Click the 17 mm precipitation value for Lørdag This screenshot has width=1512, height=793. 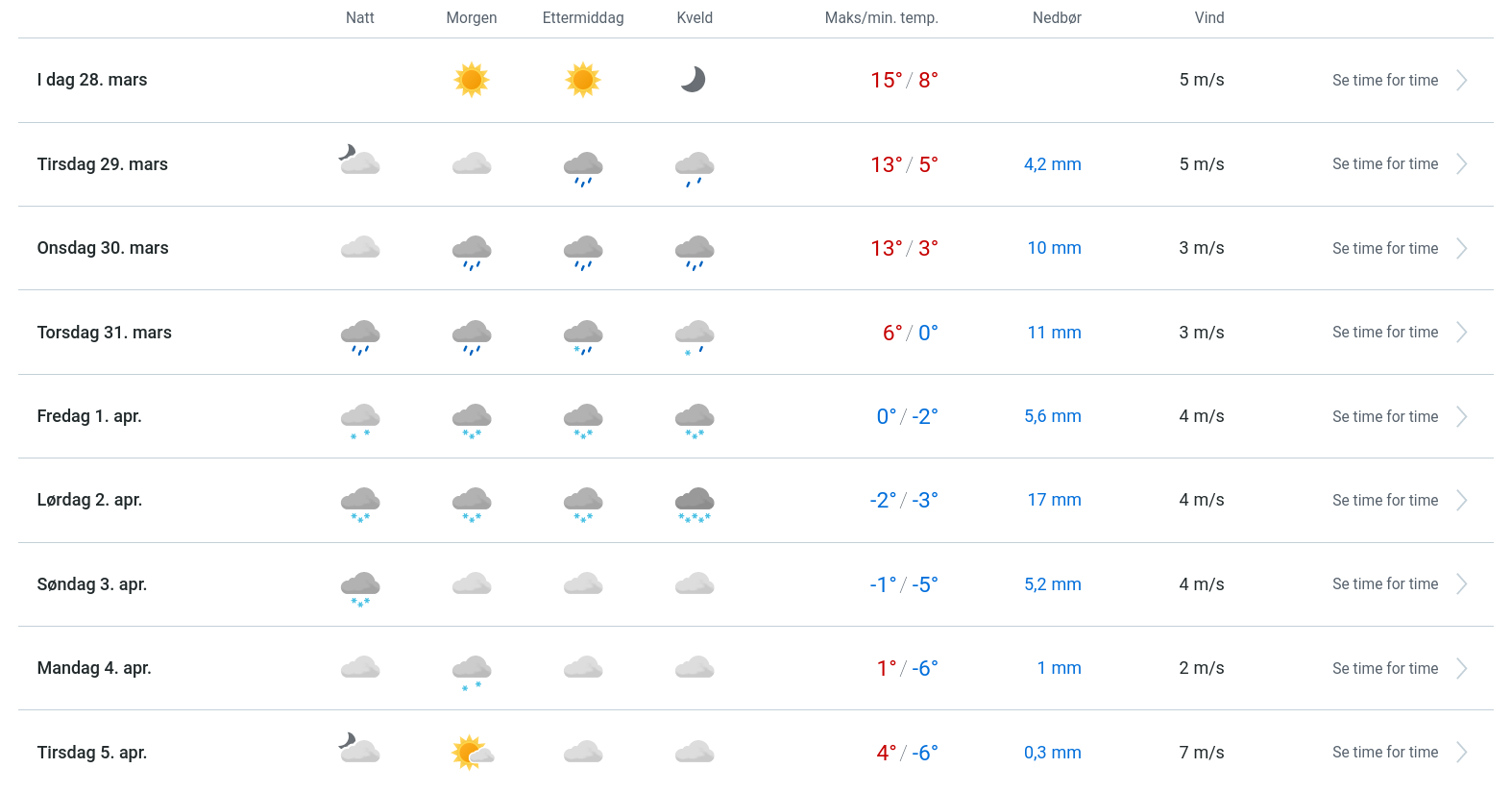1054,500
